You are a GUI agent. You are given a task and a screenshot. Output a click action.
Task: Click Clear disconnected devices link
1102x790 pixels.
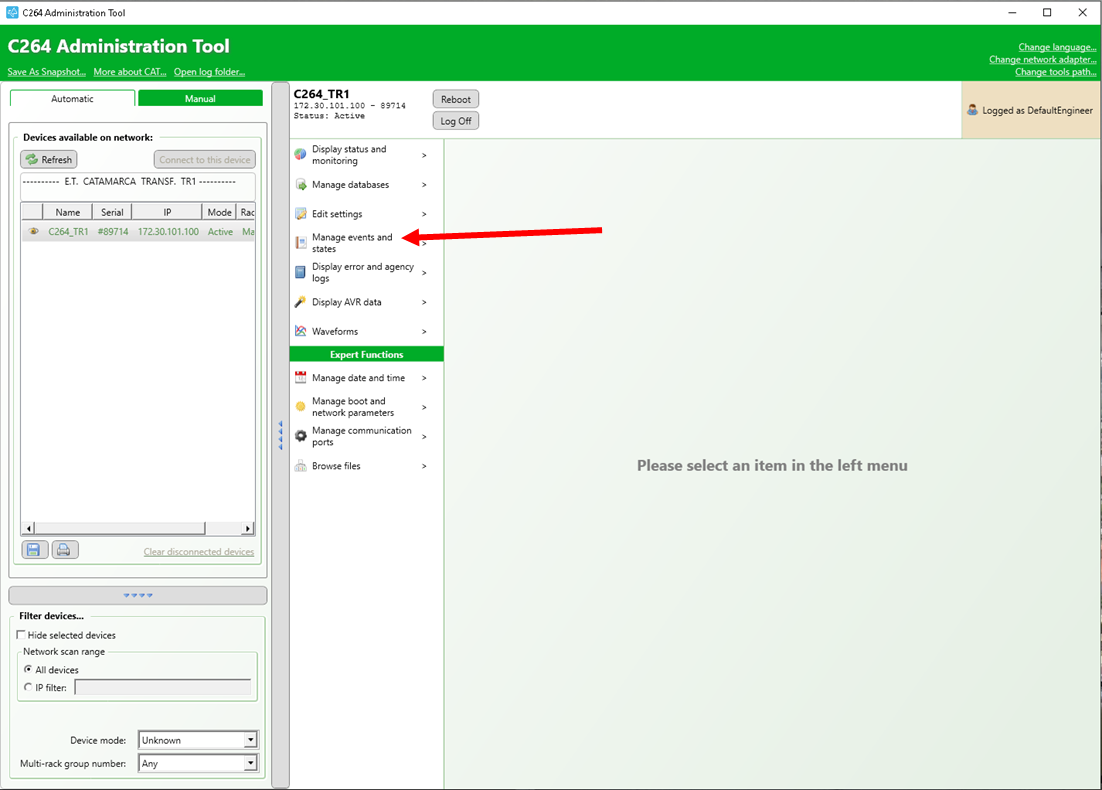point(199,552)
